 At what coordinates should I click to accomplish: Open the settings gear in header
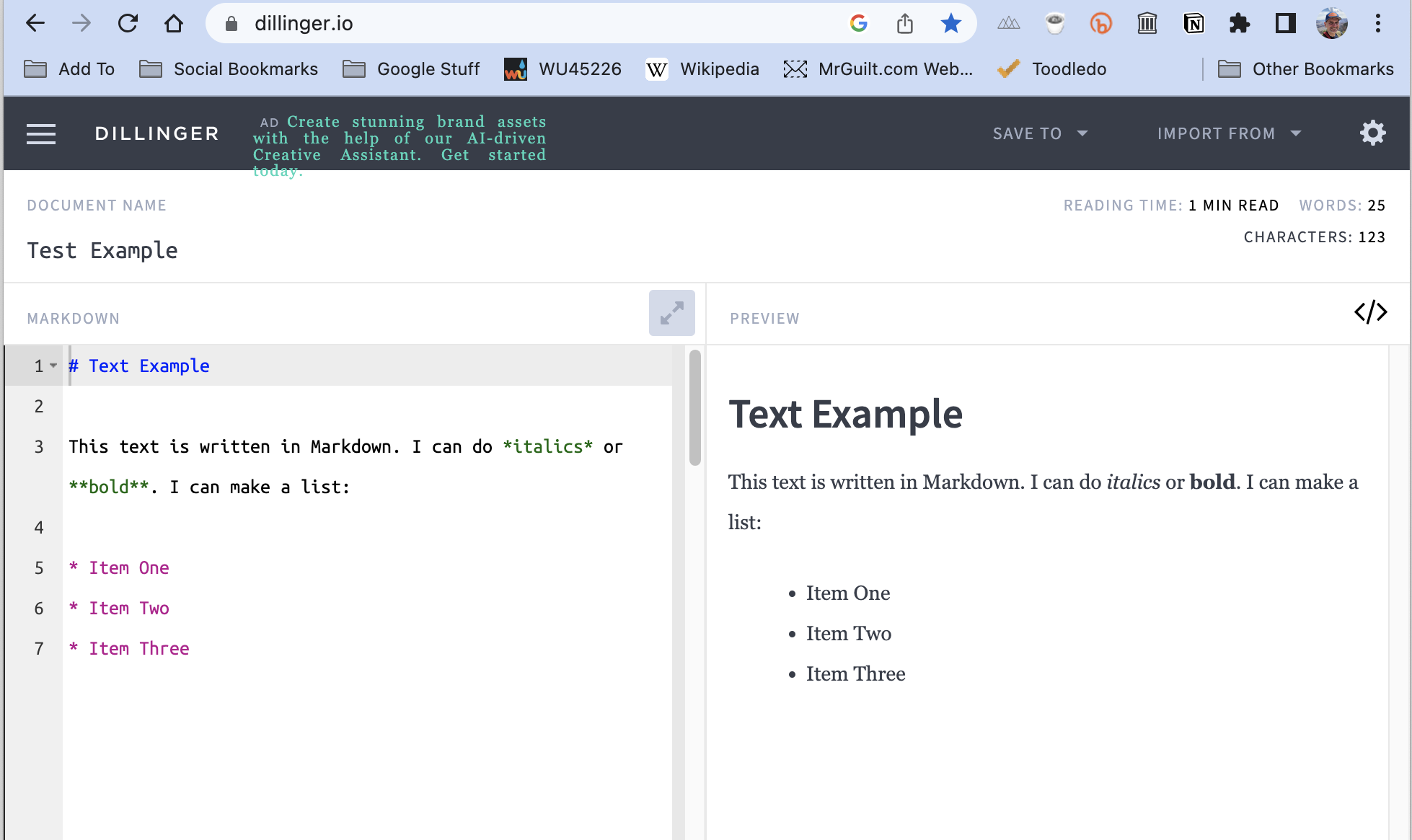[1372, 133]
